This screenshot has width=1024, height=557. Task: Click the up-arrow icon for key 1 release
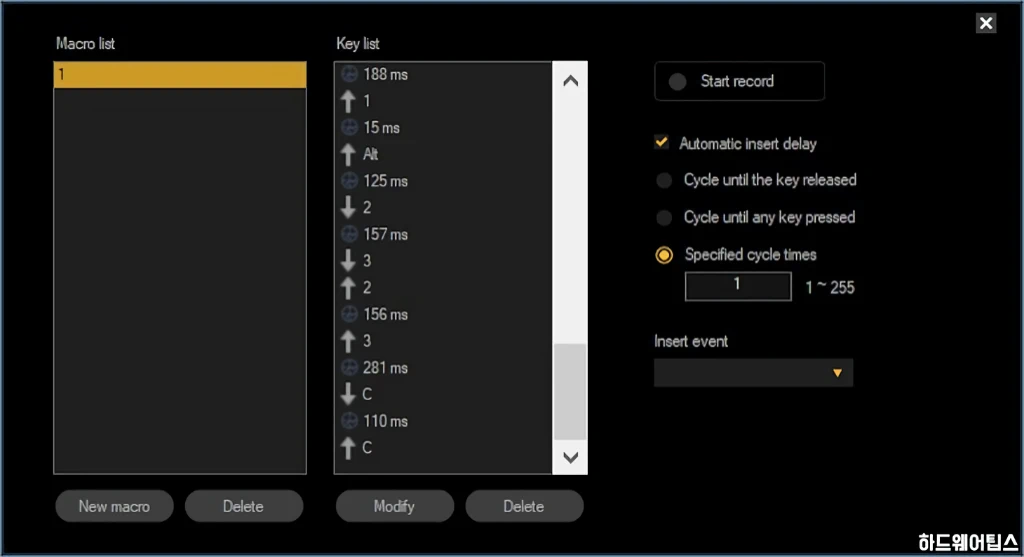tap(348, 101)
